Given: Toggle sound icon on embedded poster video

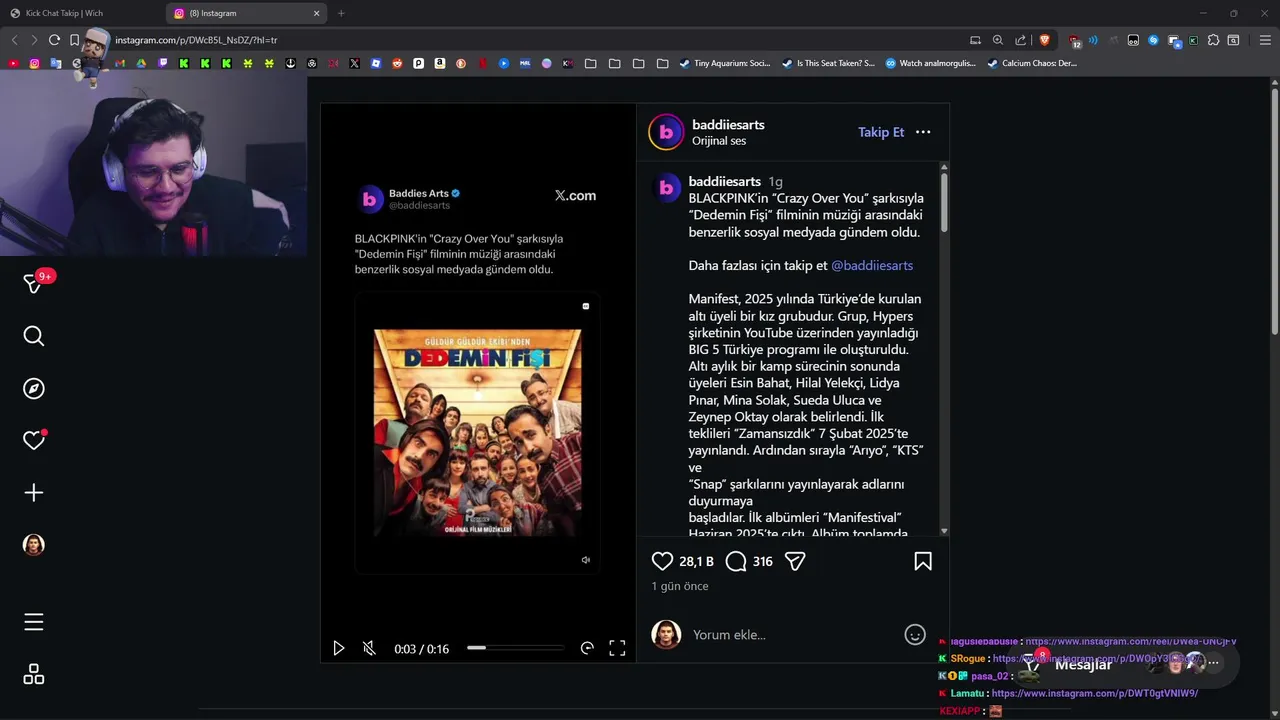Looking at the screenshot, I should click(586, 560).
